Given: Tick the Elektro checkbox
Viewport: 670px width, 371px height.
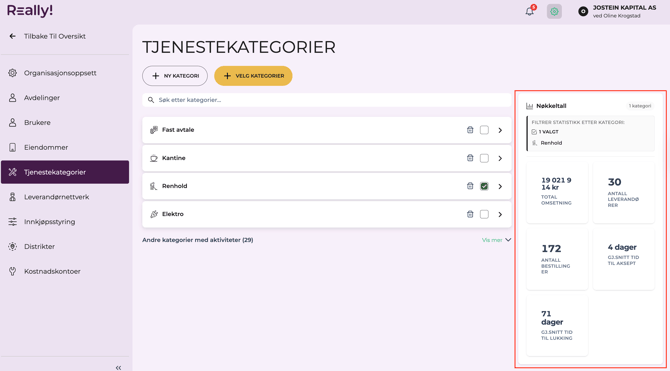Looking at the screenshot, I should tap(484, 214).
